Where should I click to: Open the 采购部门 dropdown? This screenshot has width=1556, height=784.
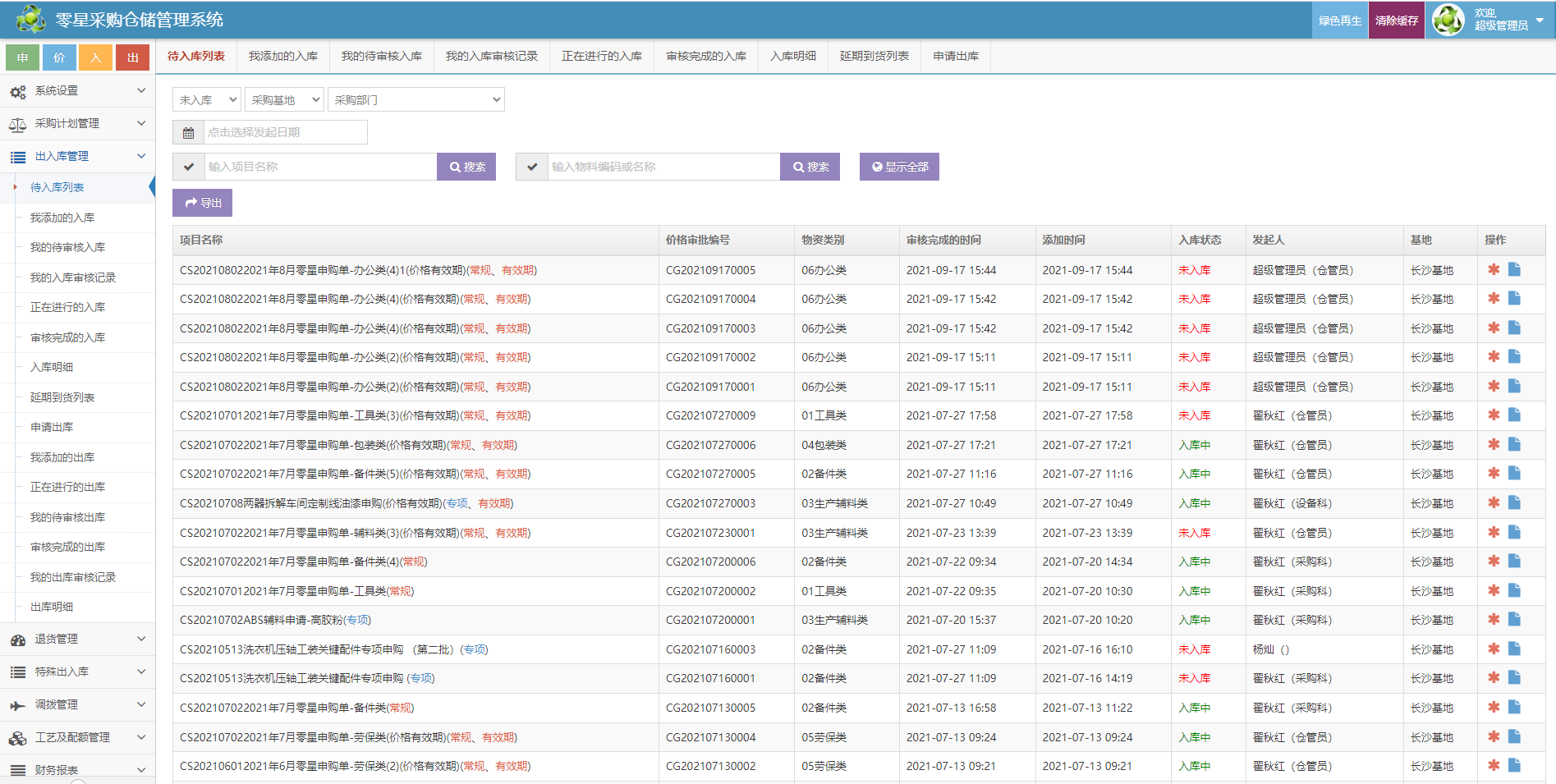[416, 99]
